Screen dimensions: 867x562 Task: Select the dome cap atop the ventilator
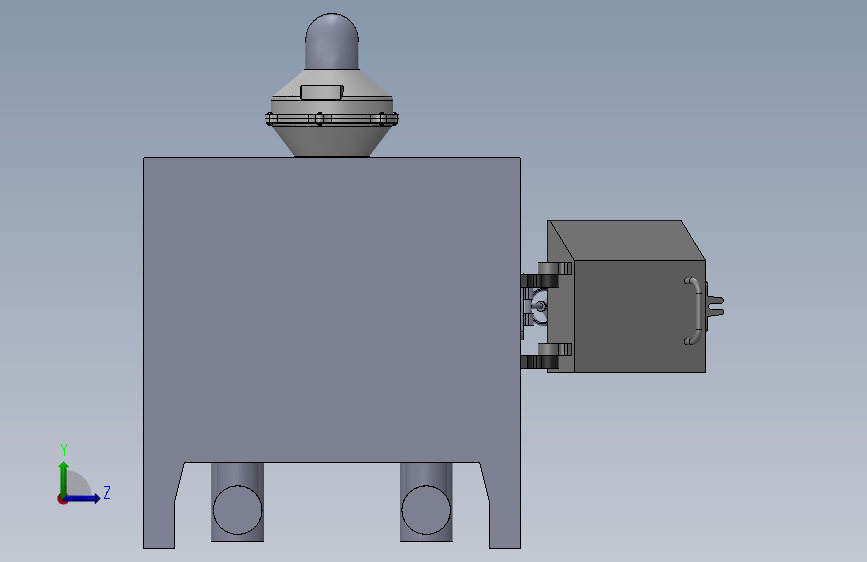point(332,41)
